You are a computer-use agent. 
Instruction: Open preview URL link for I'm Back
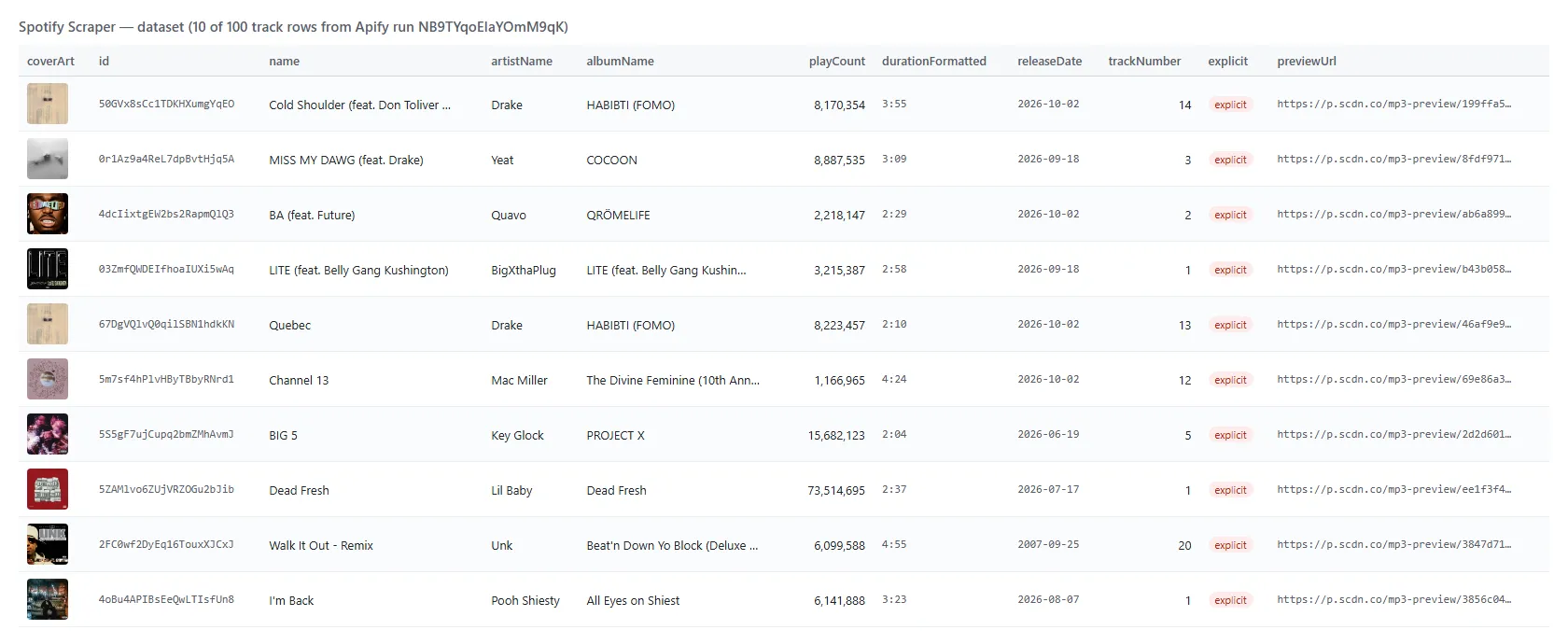(x=1393, y=599)
